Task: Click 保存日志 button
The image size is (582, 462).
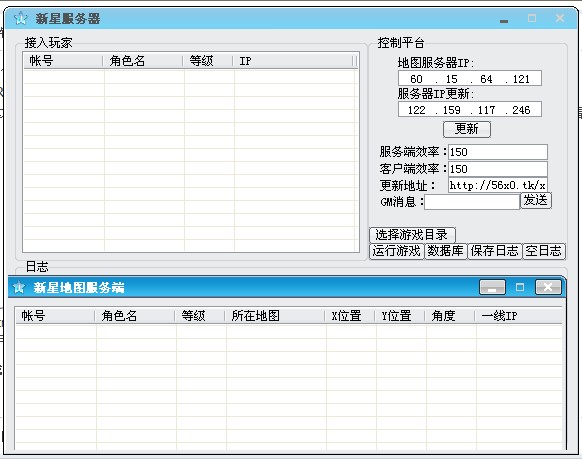Action: tap(494, 251)
